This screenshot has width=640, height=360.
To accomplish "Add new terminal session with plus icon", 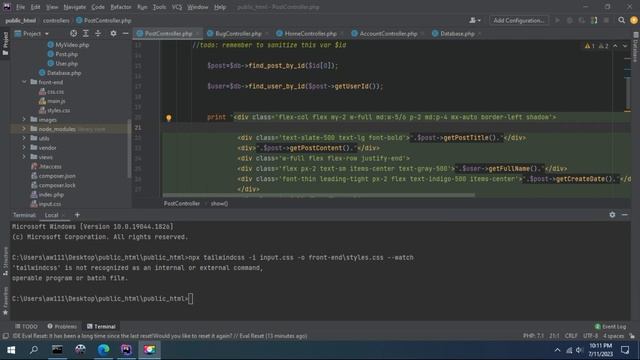I will coord(77,215).
